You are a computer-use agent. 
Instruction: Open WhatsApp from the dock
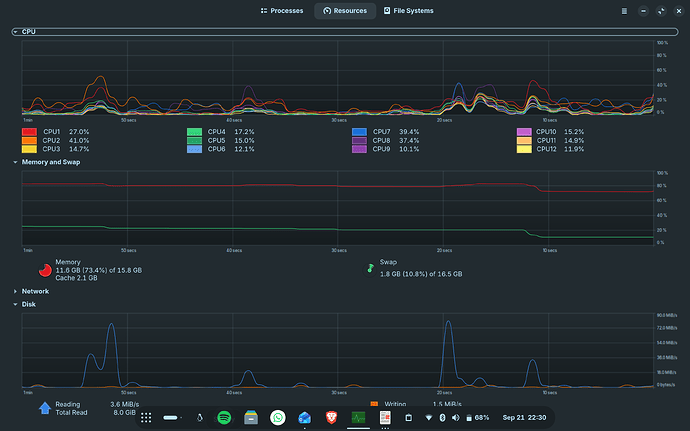tap(278, 417)
